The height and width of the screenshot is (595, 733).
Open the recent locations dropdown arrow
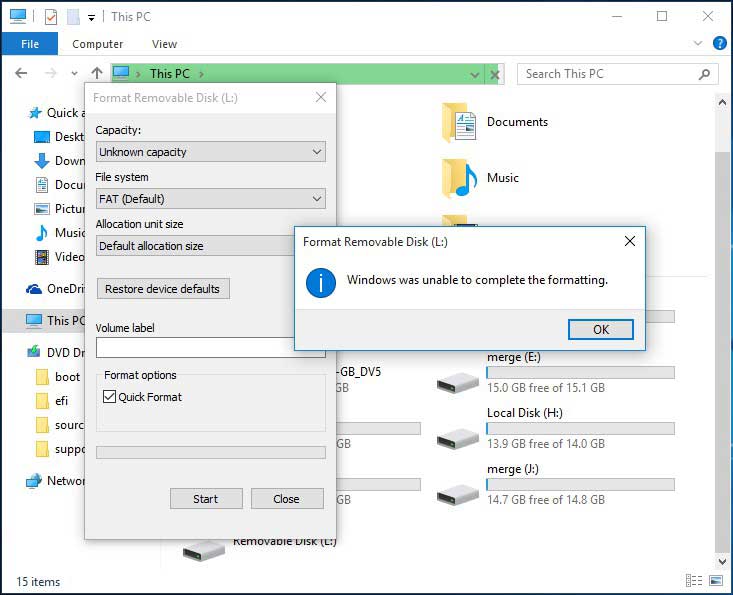pos(74,74)
